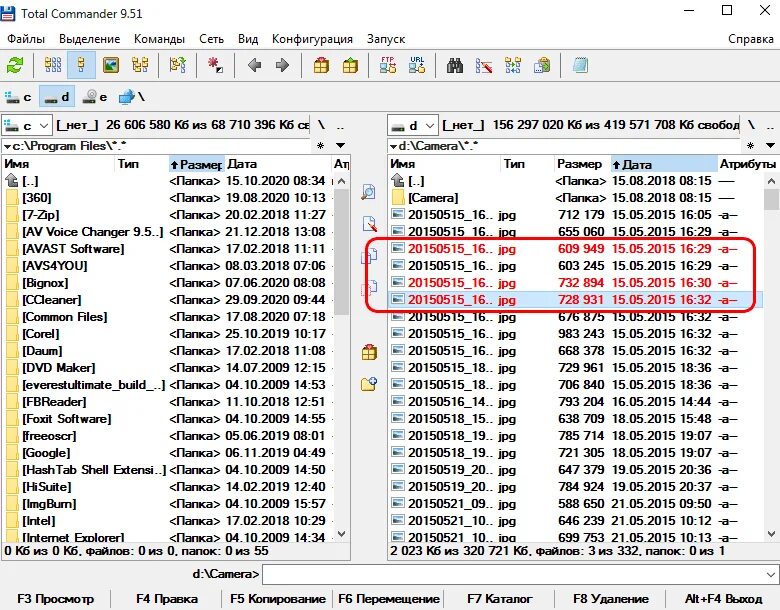
Task: Toggle the full details view icon
Action: pos(81,65)
